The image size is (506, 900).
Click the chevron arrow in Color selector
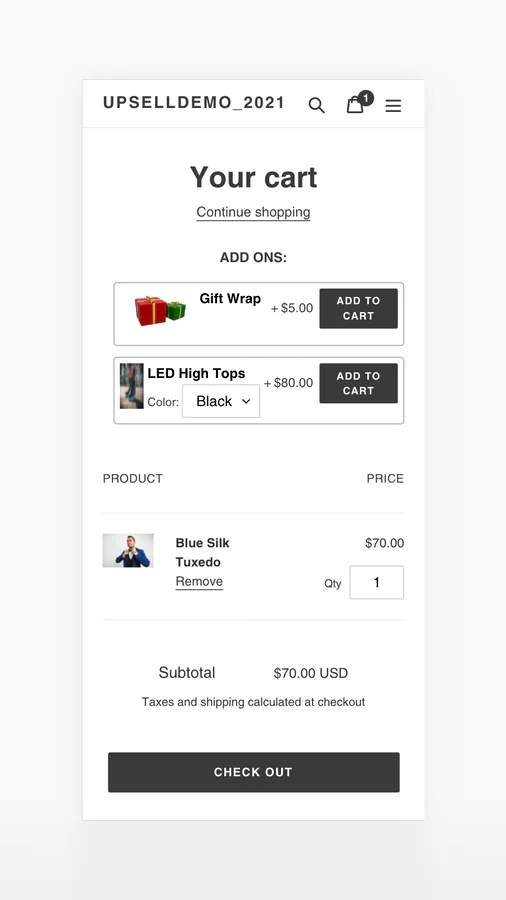[246, 401]
